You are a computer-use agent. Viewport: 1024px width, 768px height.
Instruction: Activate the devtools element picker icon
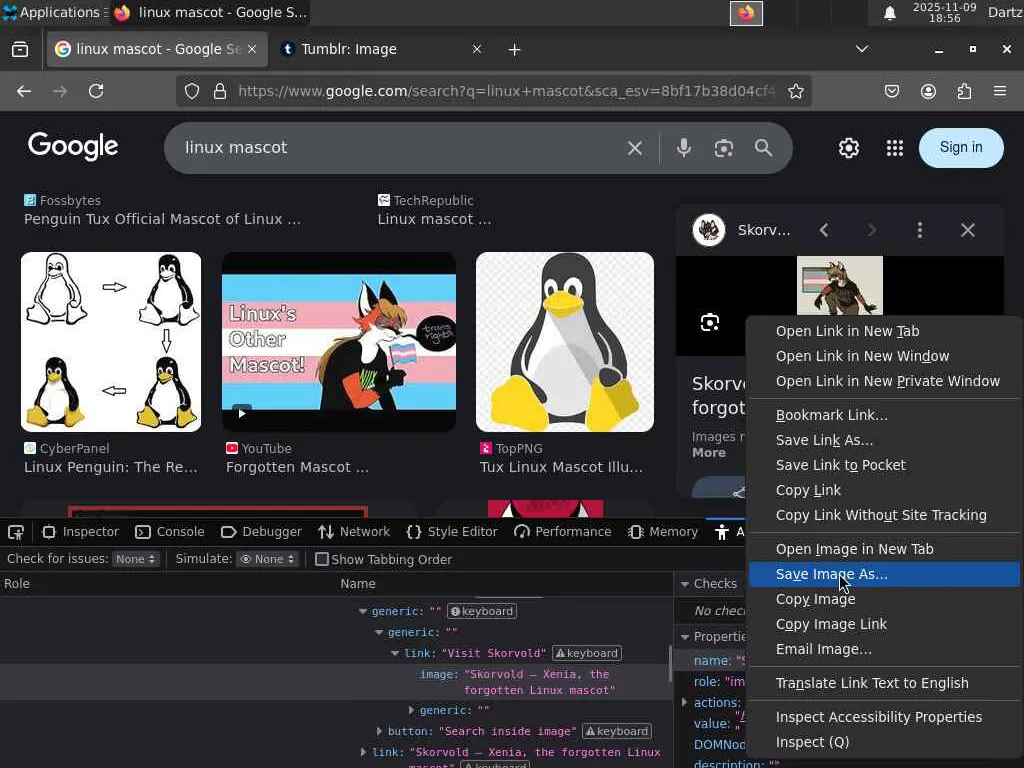pyautogui.click(x=16, y=532)
